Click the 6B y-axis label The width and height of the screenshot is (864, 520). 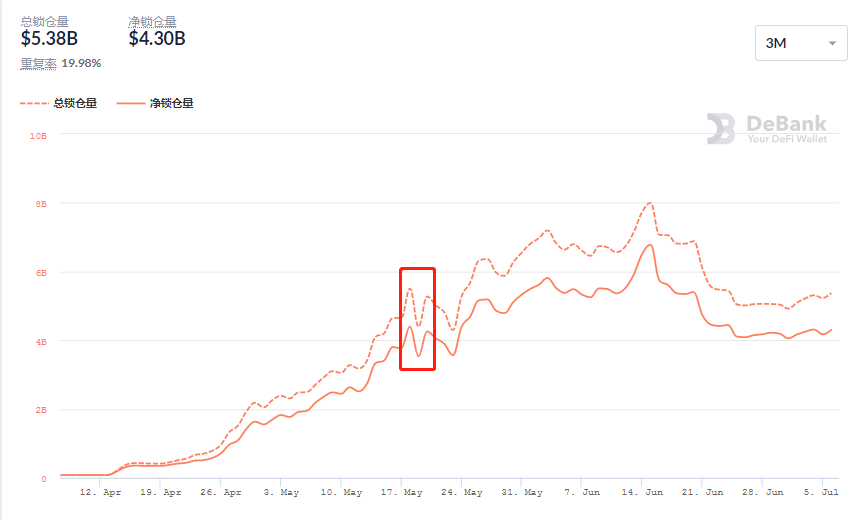(x=41, y=273)
